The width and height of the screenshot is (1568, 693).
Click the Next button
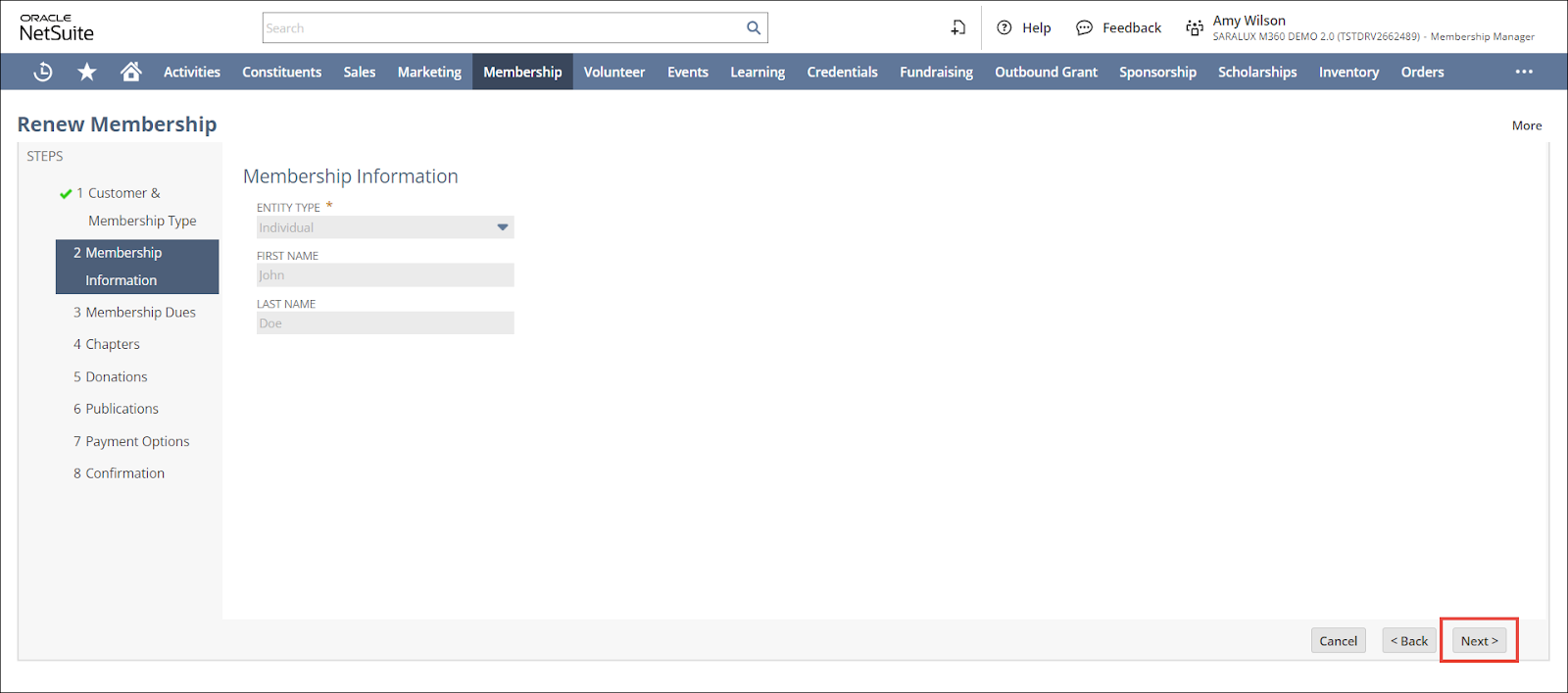[x=1479, y=641]
